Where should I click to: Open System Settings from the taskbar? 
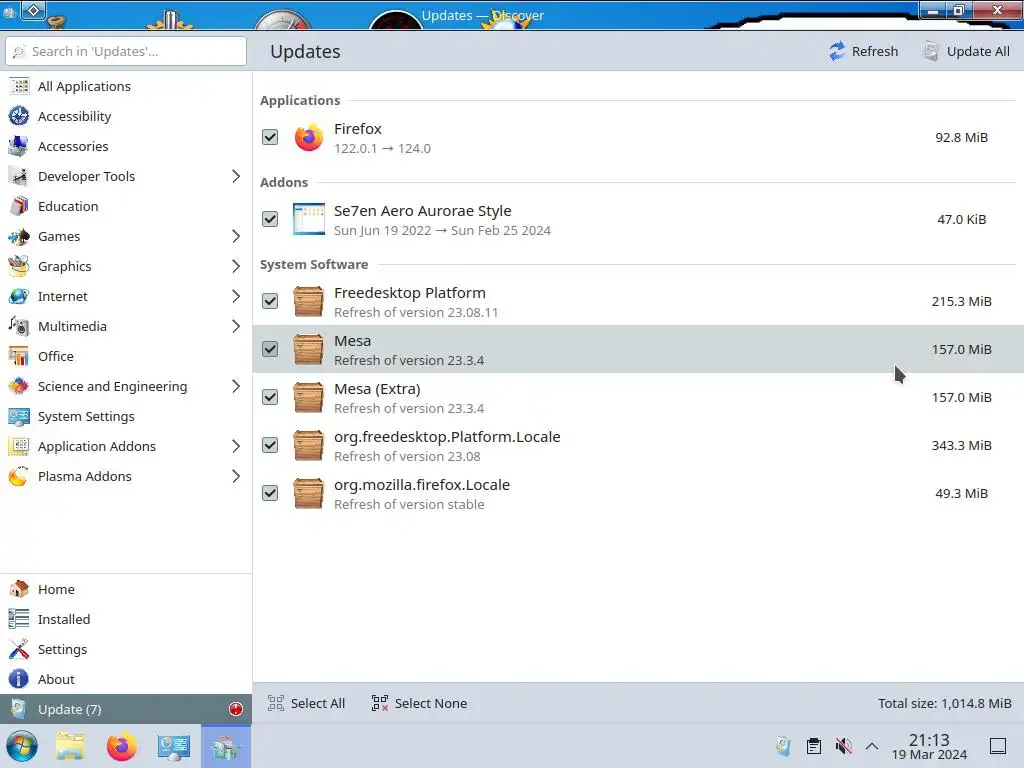174,746
